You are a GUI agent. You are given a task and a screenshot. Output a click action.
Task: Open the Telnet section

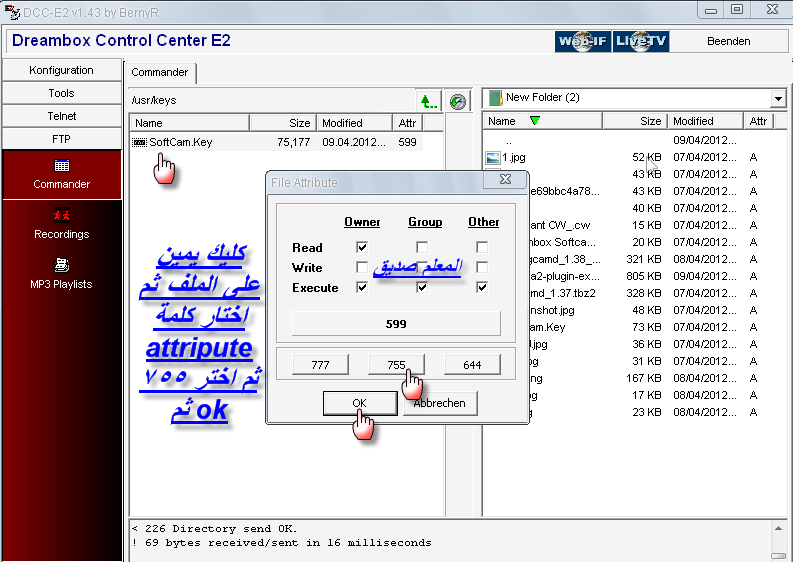tap(62, 116)
